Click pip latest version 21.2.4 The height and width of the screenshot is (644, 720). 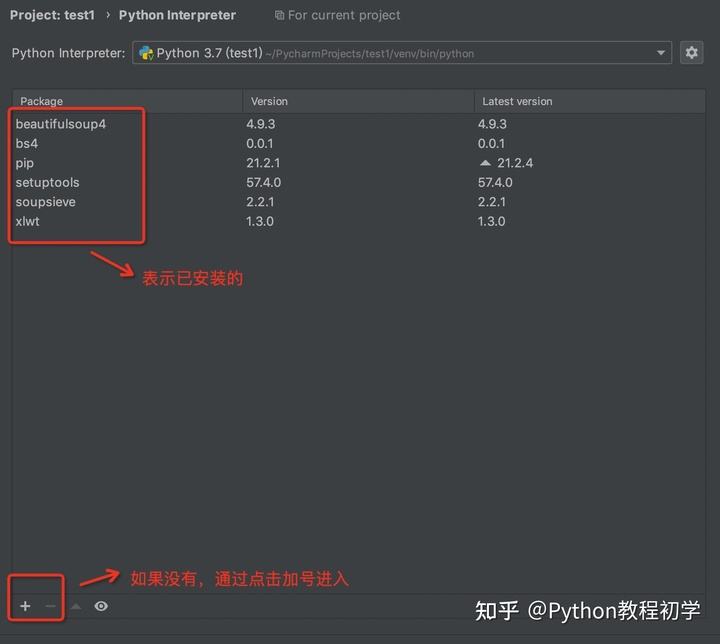click(515, 163)
